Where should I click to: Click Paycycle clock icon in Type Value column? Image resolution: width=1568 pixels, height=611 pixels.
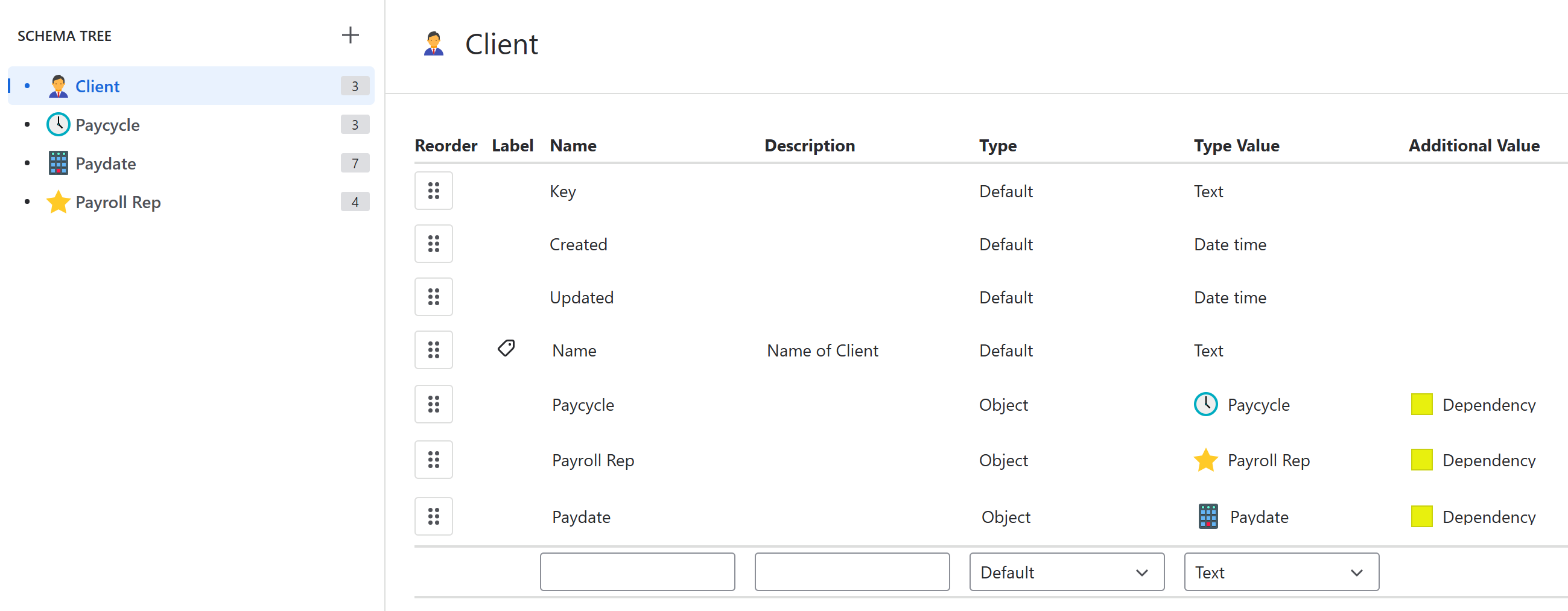coord(1205,404)
